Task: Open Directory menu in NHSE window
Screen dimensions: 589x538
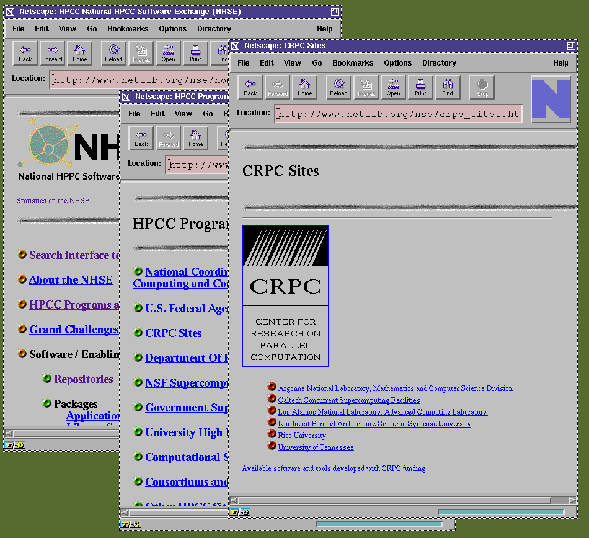Action: pyautogui.click(x=214, y=29)
